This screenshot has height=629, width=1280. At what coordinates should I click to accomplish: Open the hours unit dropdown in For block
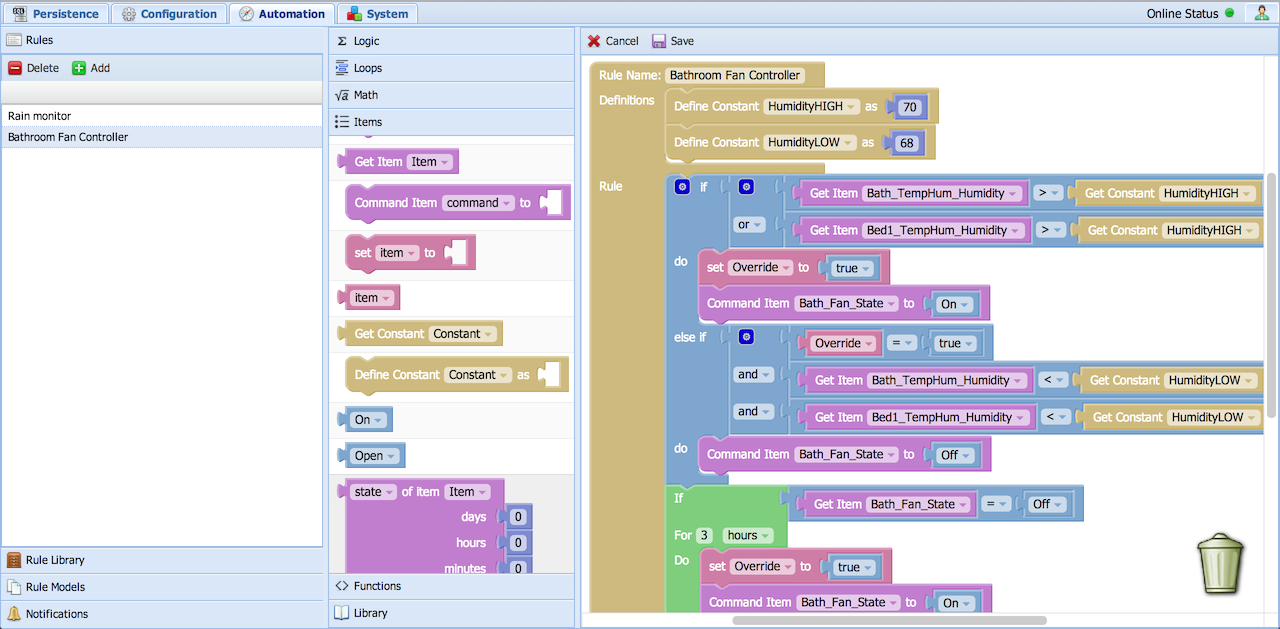(x=747, y=535)
